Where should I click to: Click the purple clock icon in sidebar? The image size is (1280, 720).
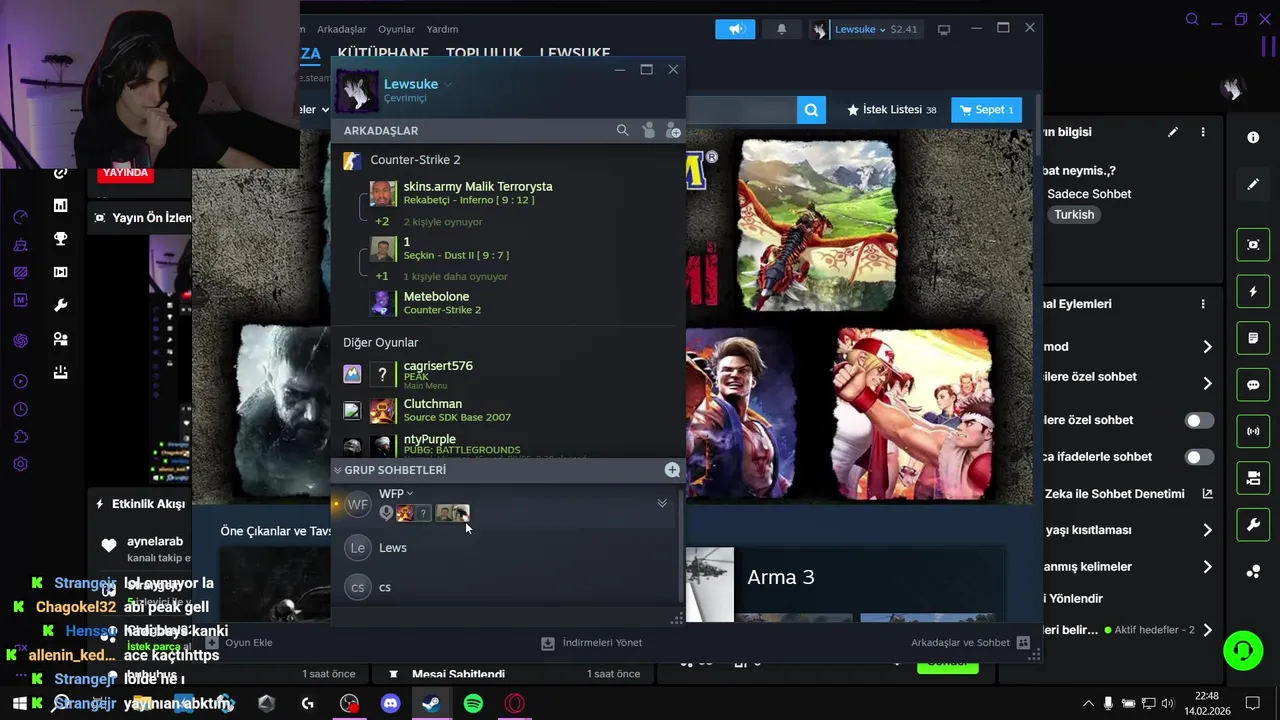pyautogui.click(x=20, y=410)
